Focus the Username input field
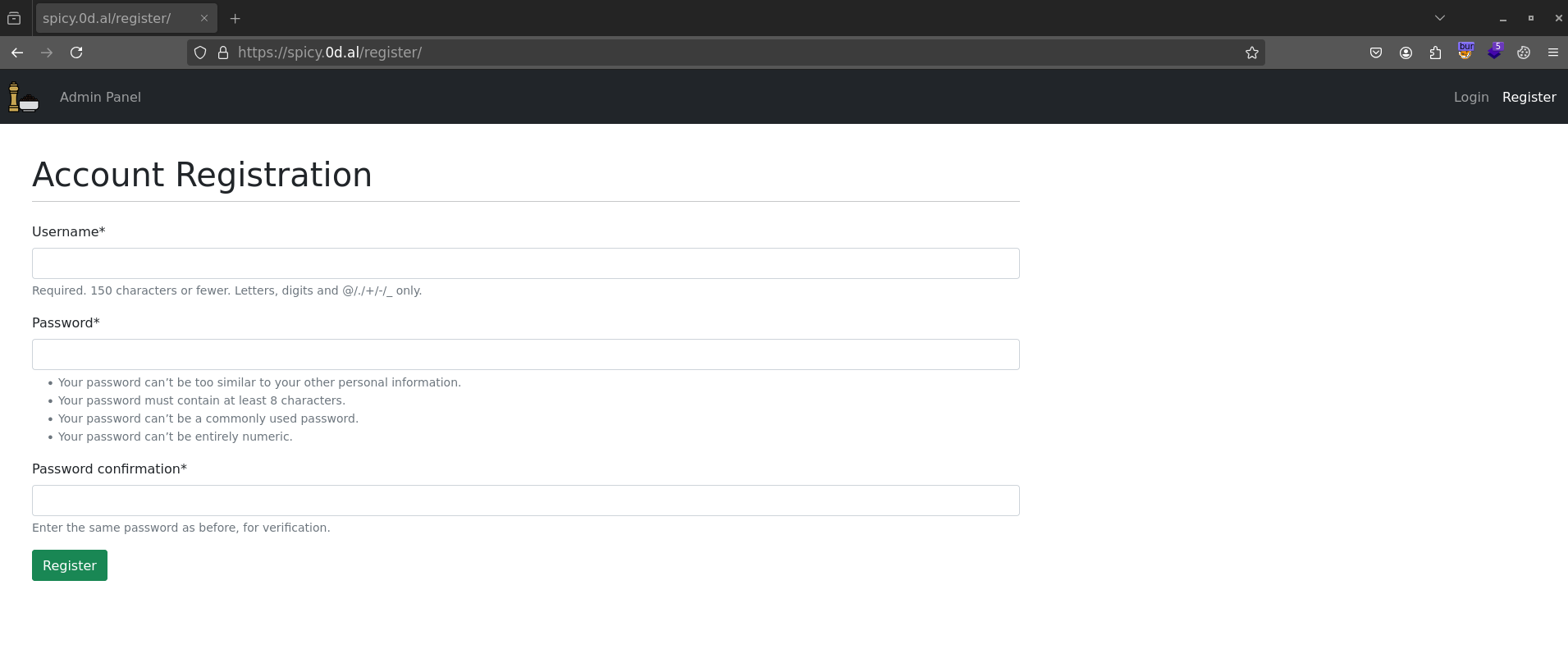This screenshot has height=672, width=1568. tap(525, 263)
